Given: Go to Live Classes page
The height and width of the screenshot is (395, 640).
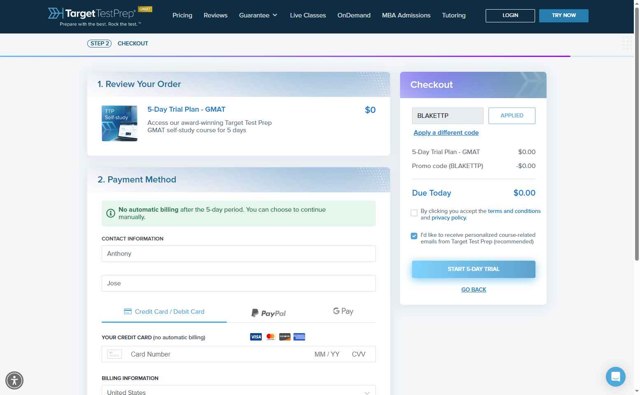Looking at the screenshot, I should [308, 15].
